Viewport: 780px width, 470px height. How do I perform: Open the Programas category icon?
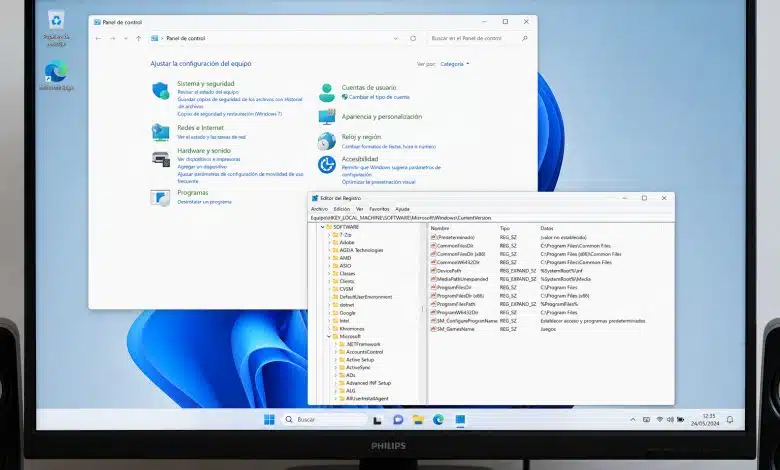(161, 197)
